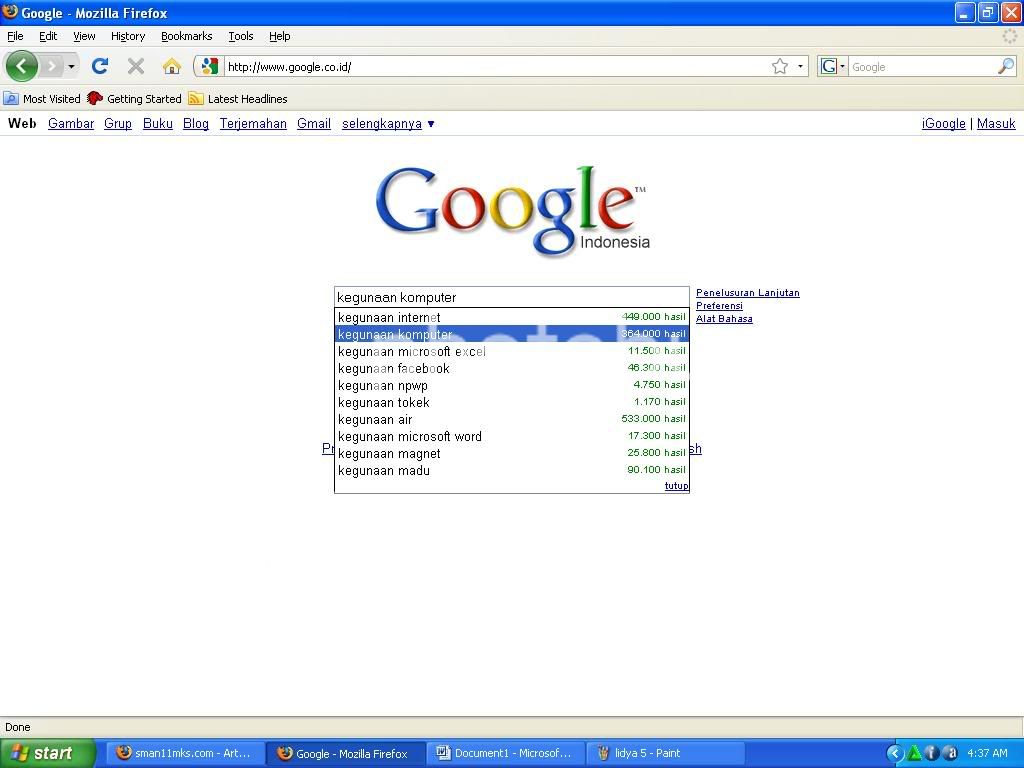Click the Stop loading X icon
Viewport: 1024px width, 768px height.
pyautogui.click(x=136, y=67)
